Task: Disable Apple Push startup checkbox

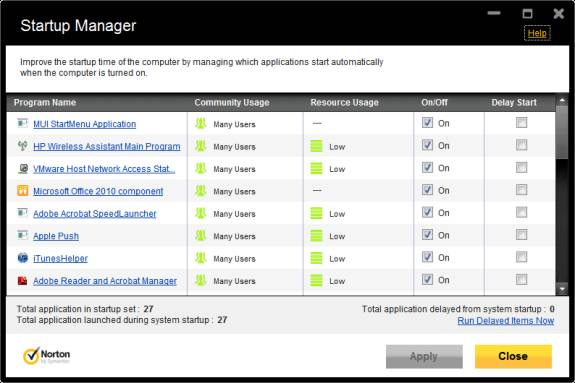Action: point(427,234)
